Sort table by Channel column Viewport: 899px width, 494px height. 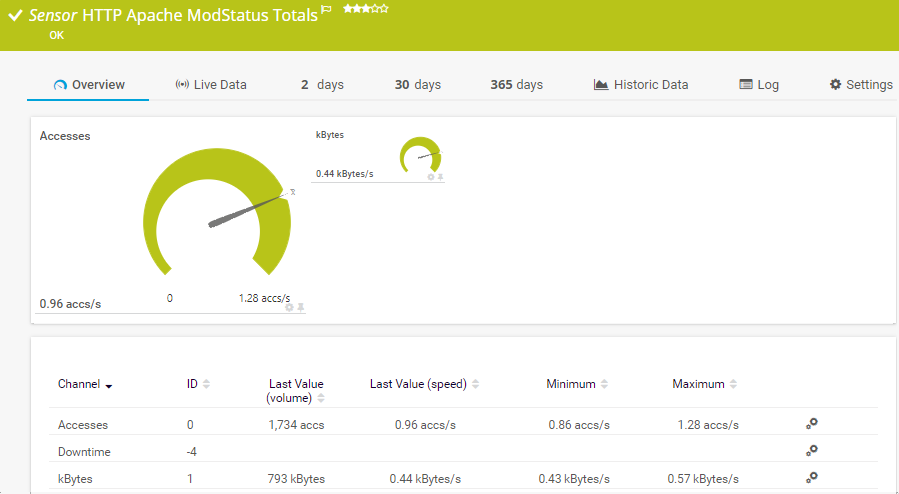84,384
